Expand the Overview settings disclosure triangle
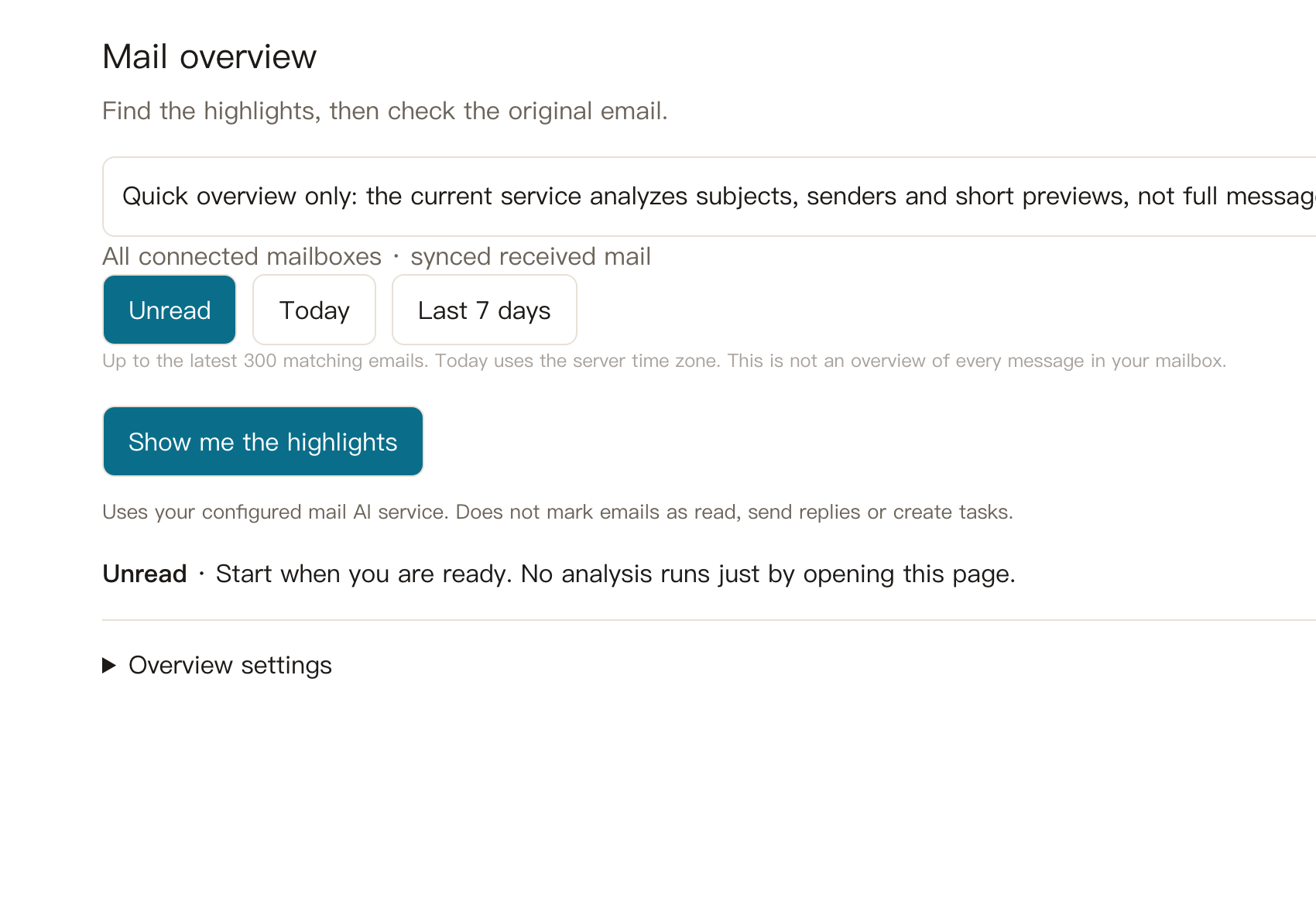1316x898 pixels. tap(109, 665)
